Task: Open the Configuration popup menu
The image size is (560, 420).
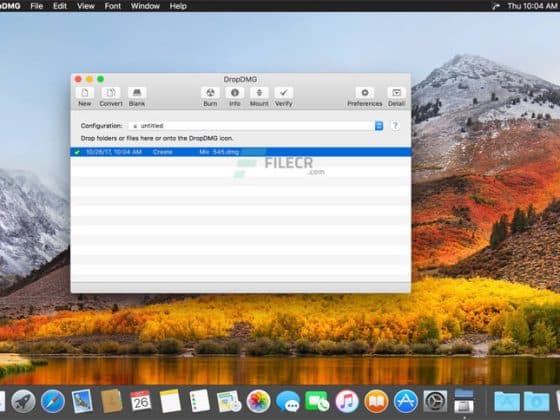Action: click(256, 126)
